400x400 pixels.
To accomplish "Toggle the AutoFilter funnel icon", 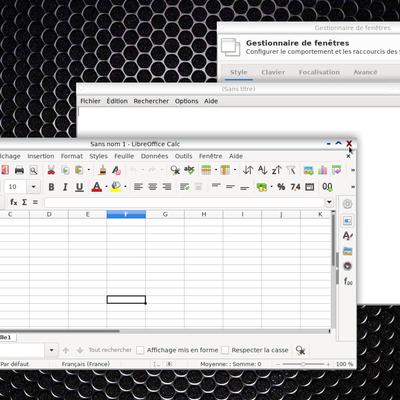I will (x=291, y=170).
